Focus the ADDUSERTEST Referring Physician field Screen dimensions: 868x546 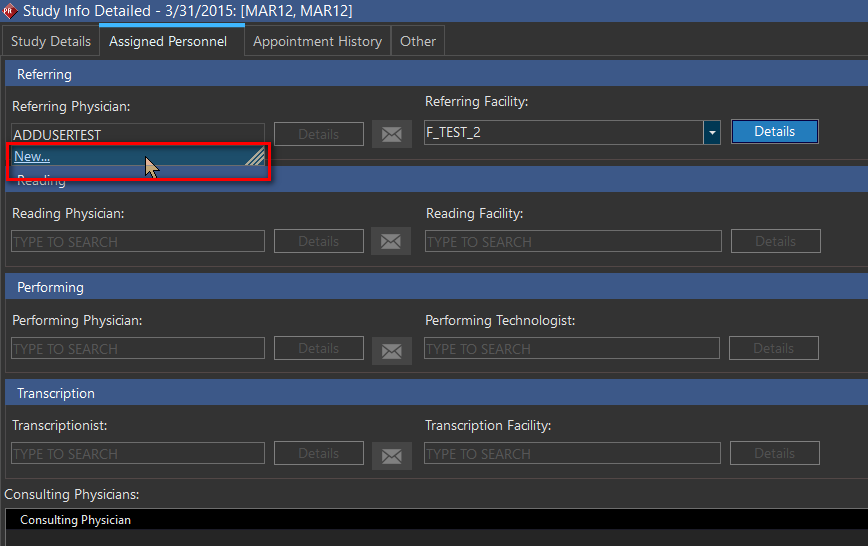[x=138, y=134]
